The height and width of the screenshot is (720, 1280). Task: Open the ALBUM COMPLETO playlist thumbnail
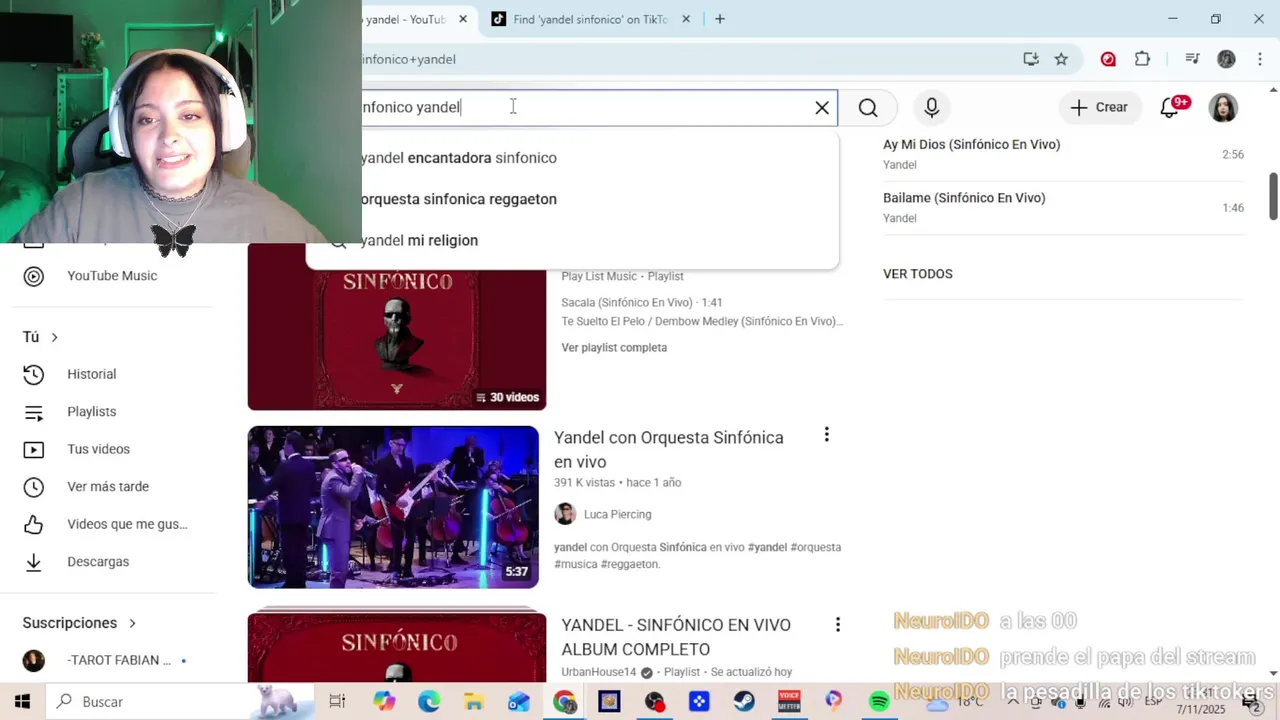pos(397,648)
